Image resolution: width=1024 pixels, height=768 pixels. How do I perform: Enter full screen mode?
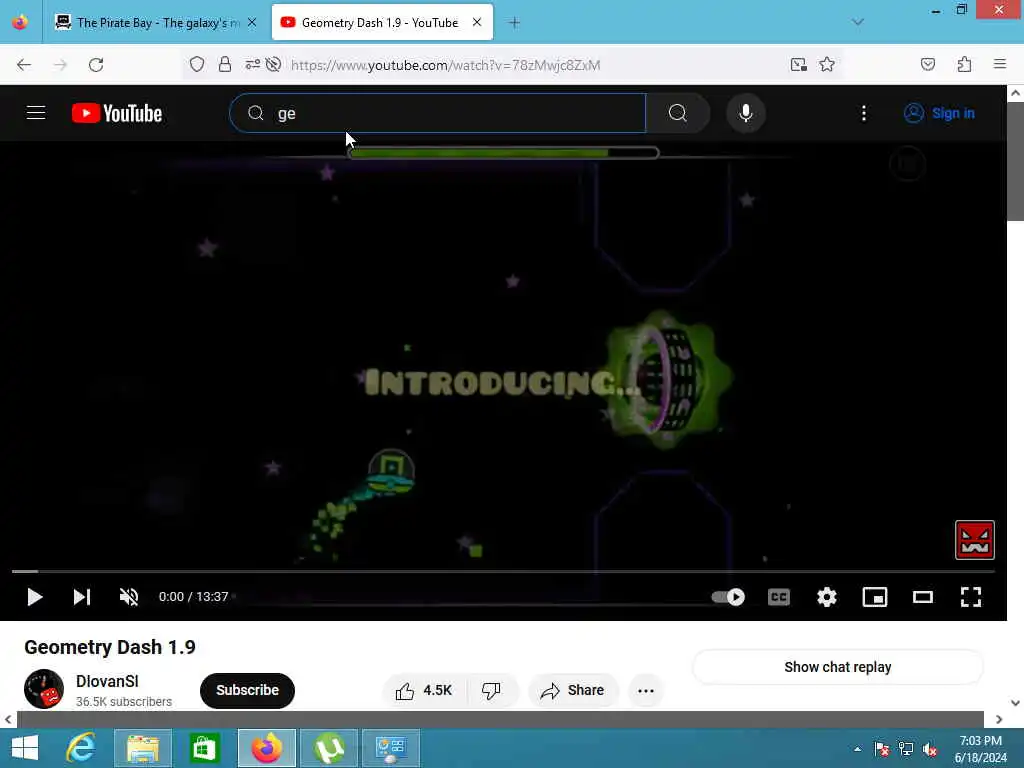click(x=971, y=597)
